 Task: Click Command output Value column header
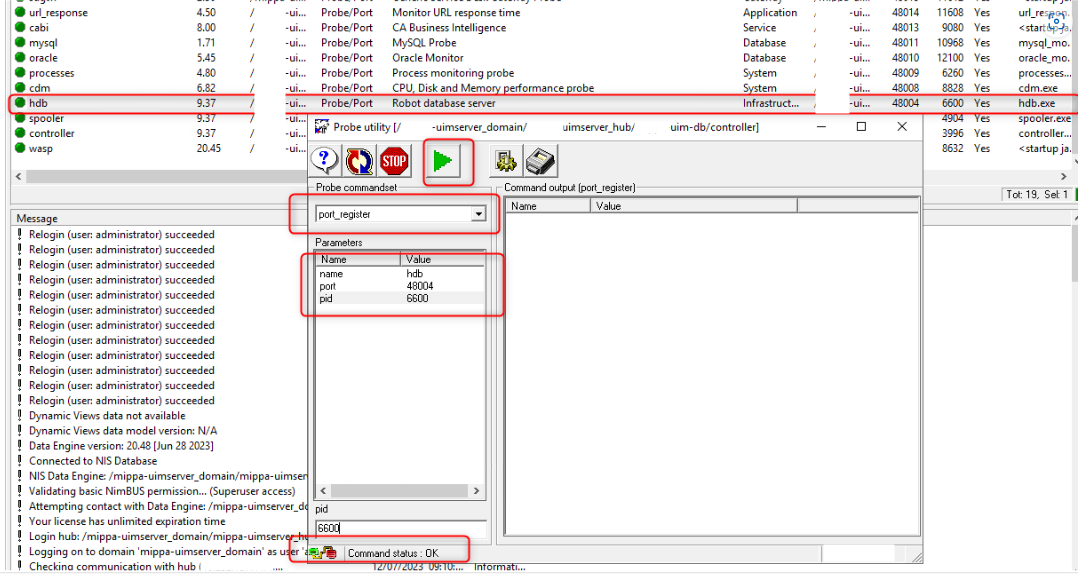(x=694, y=205)
